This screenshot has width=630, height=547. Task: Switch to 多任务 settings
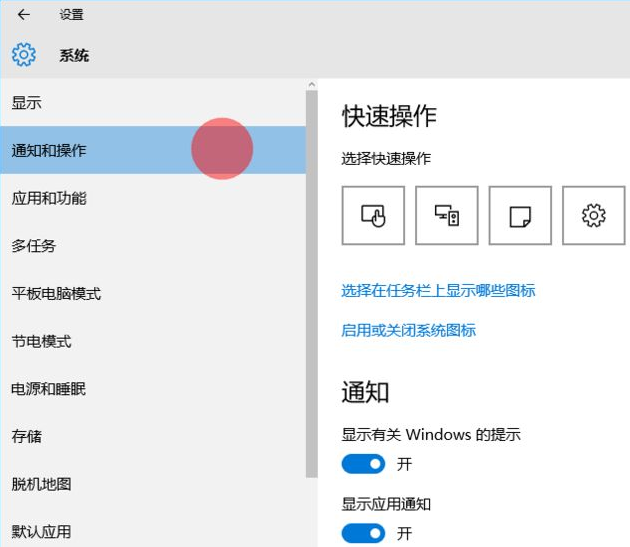pyautogui.click(x=34, y=246)
